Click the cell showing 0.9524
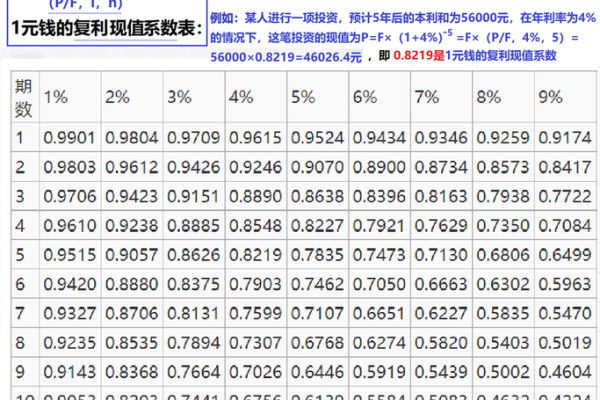Screen dimensions: 600x400 [x=317, y=138]
